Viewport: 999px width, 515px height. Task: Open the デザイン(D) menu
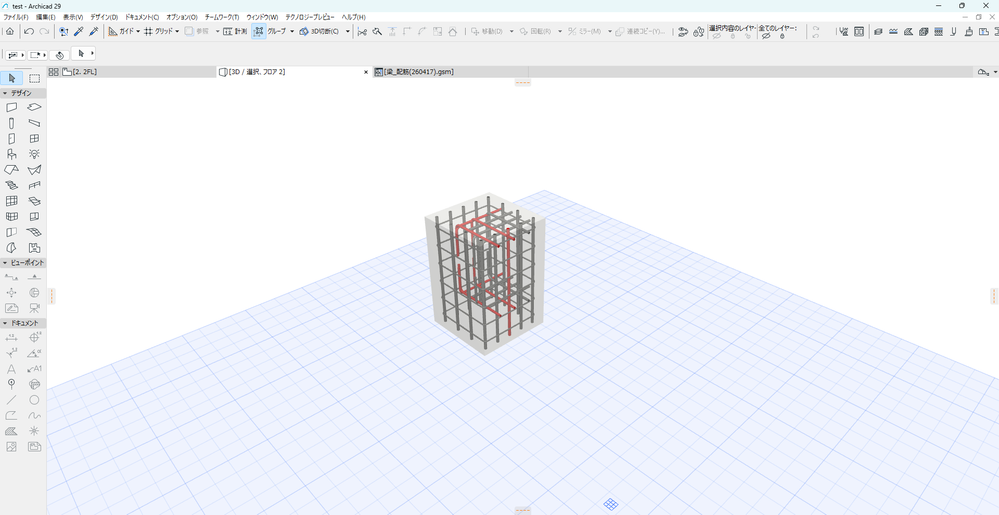(x=104, y=17)
